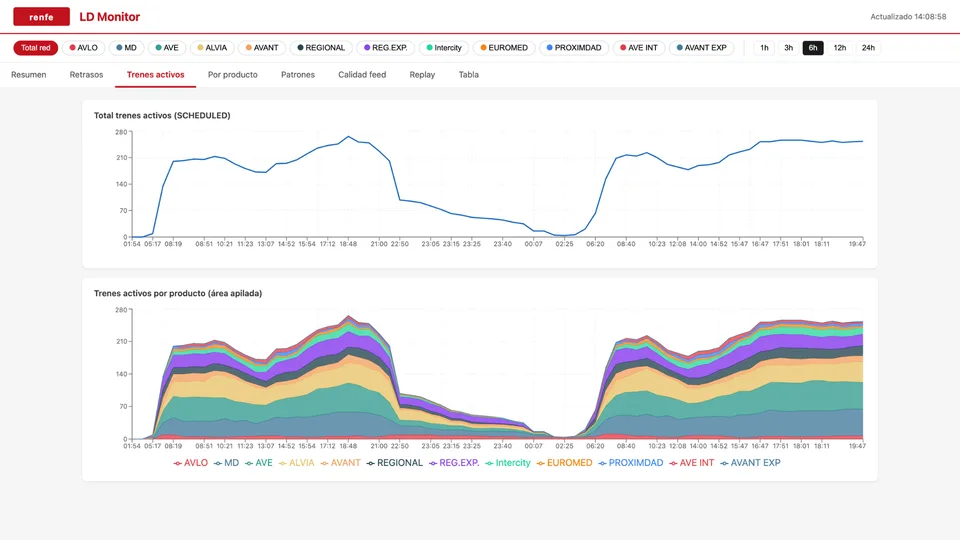Set time range to 1h
960x540 pixels.
(x=764, y=48)
